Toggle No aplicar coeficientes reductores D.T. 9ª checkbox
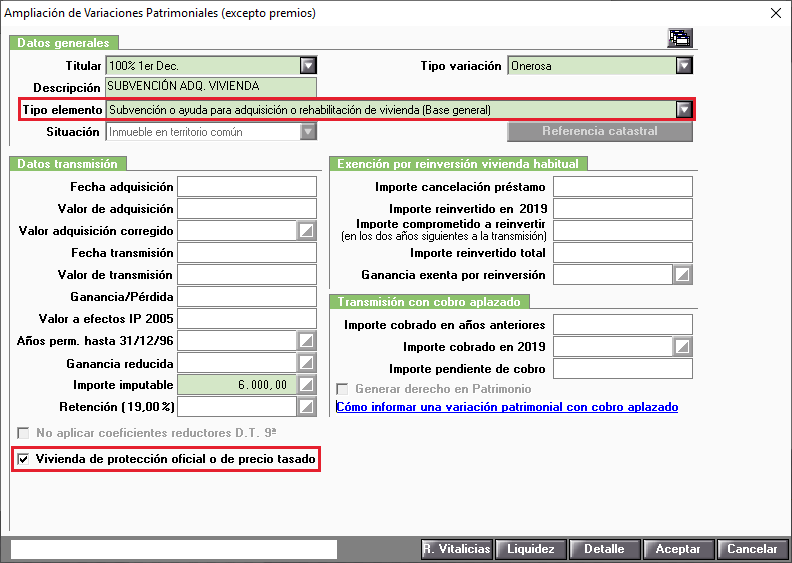 [23, 433]
